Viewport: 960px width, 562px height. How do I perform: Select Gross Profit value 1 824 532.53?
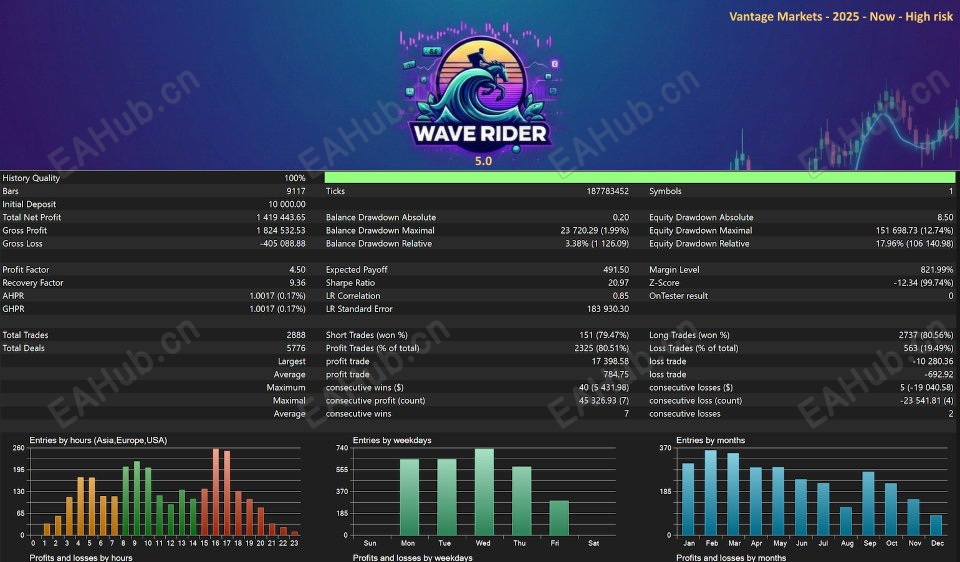coord(280,230)
